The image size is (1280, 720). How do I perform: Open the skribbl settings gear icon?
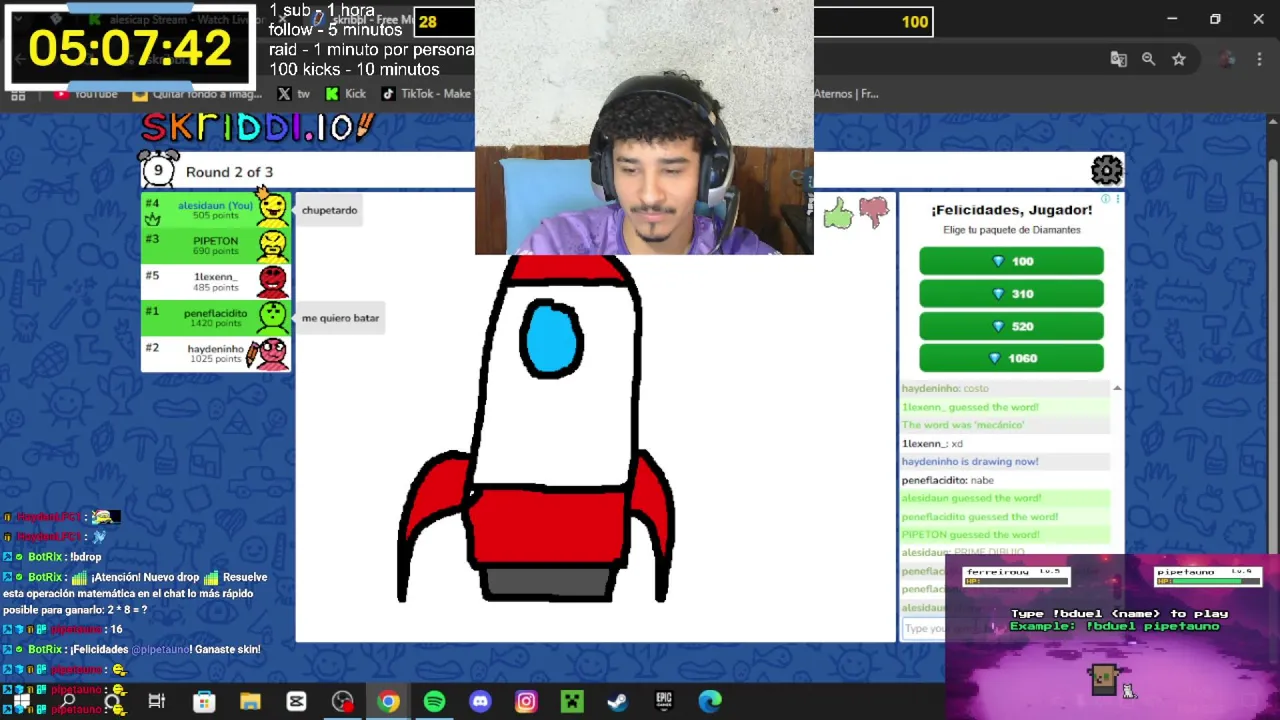[1106, 171]
